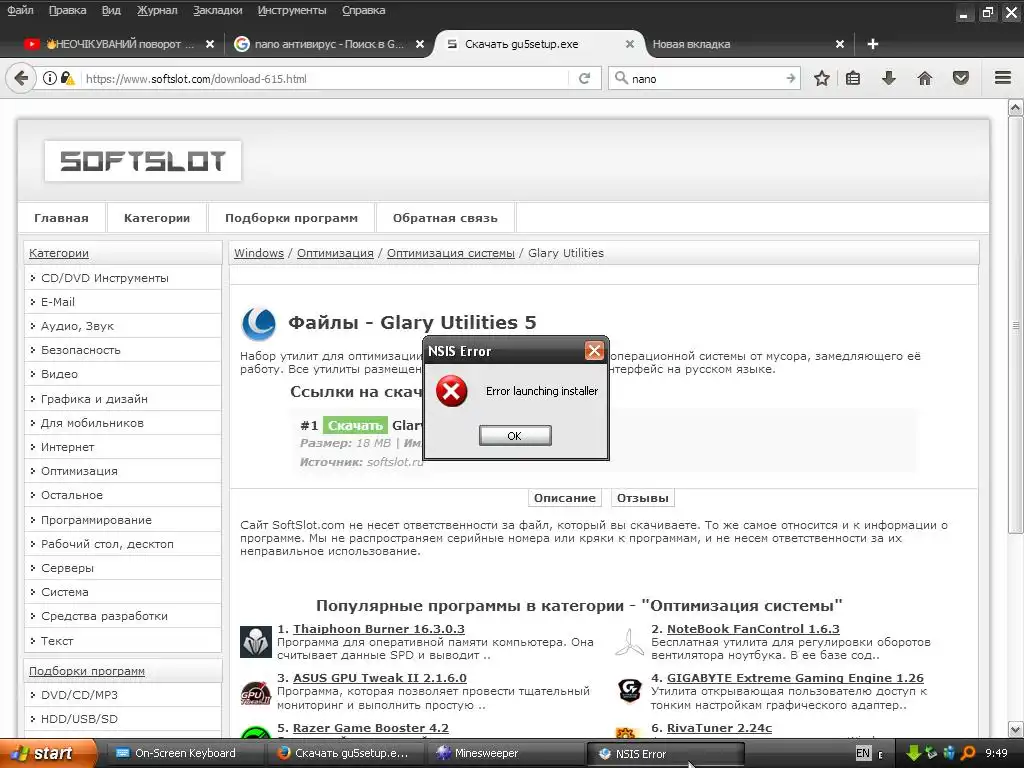
Task: Click the browser back arrow button
Action: click(x=21, y=78)
